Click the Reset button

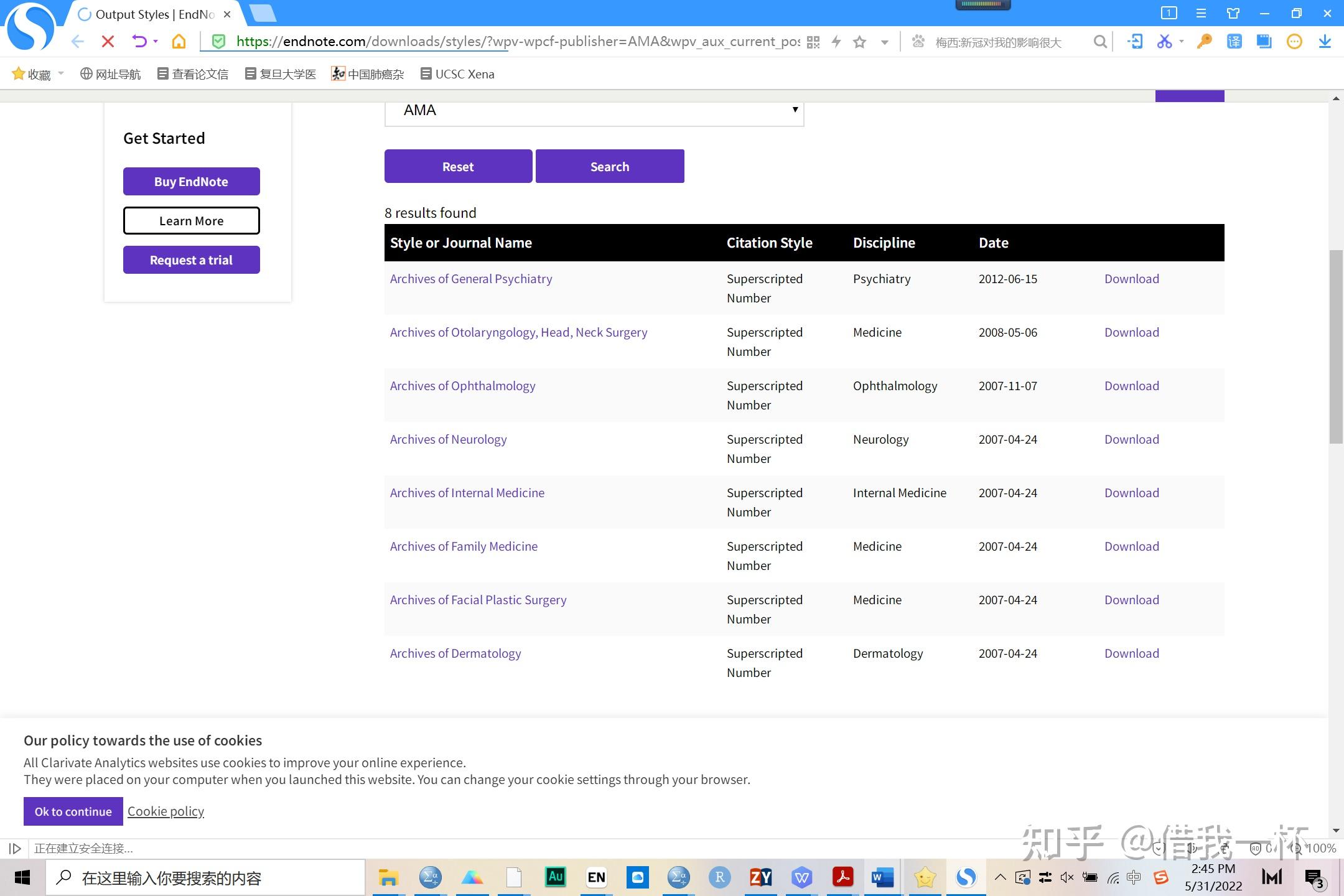pos(458,166)
